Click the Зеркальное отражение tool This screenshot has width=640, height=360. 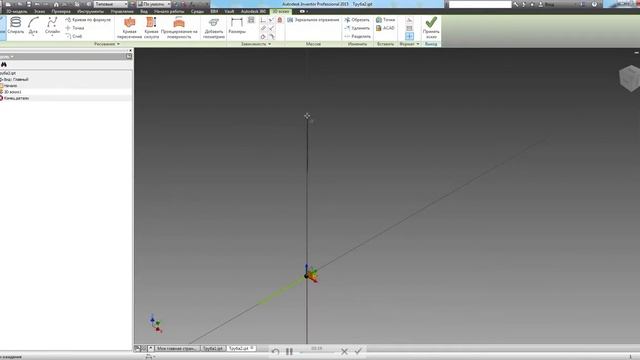click(313, 20)
